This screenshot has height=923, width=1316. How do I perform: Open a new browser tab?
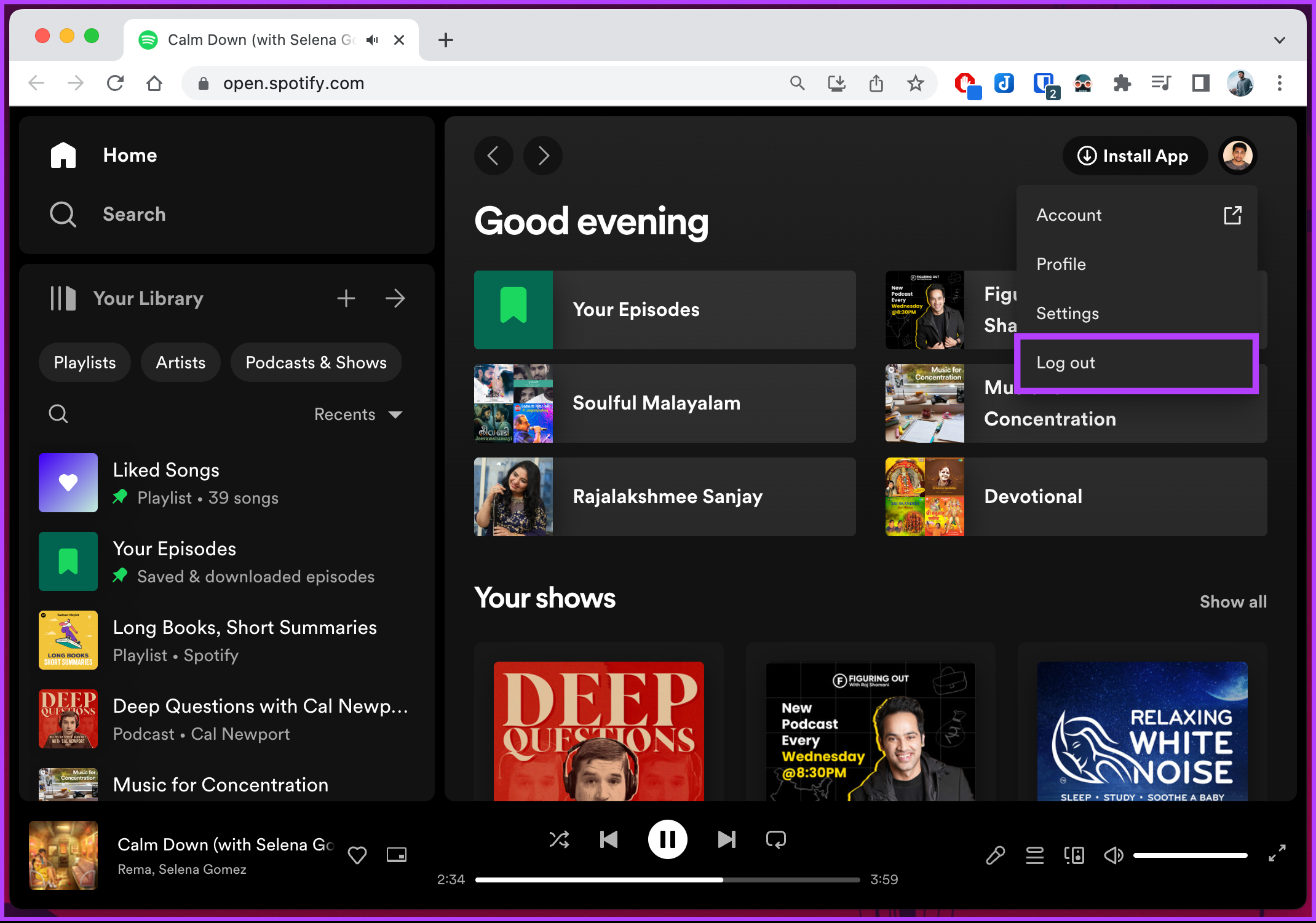[x=446, y=40]
